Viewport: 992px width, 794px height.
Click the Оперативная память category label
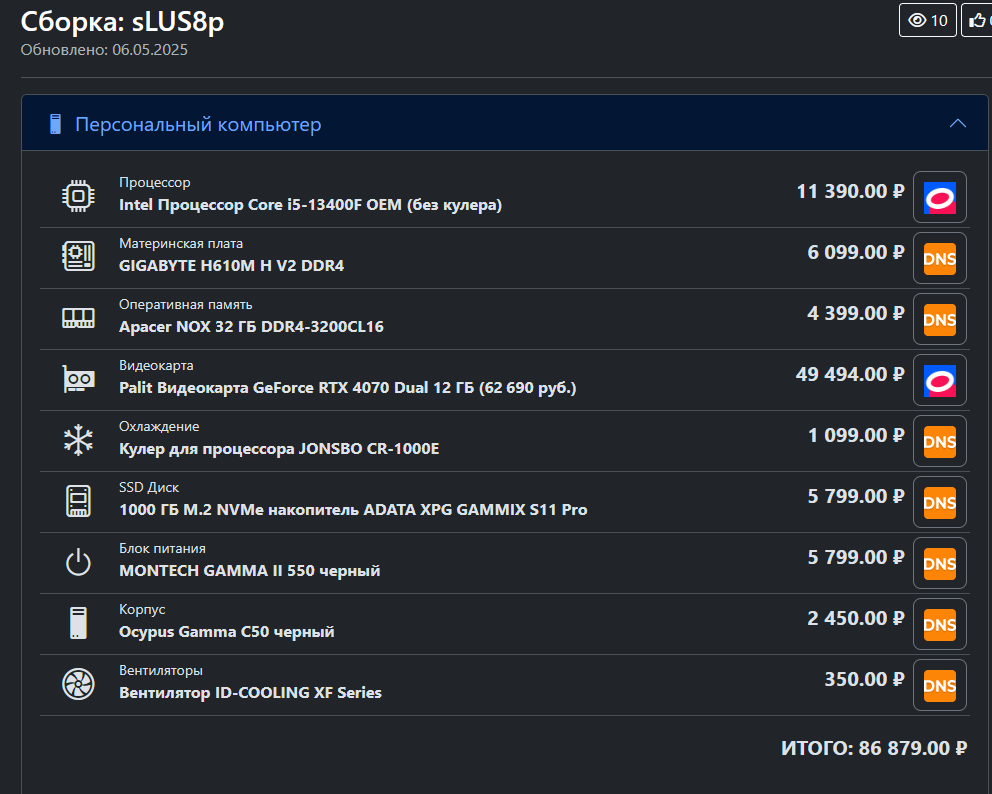pos(185,305)
